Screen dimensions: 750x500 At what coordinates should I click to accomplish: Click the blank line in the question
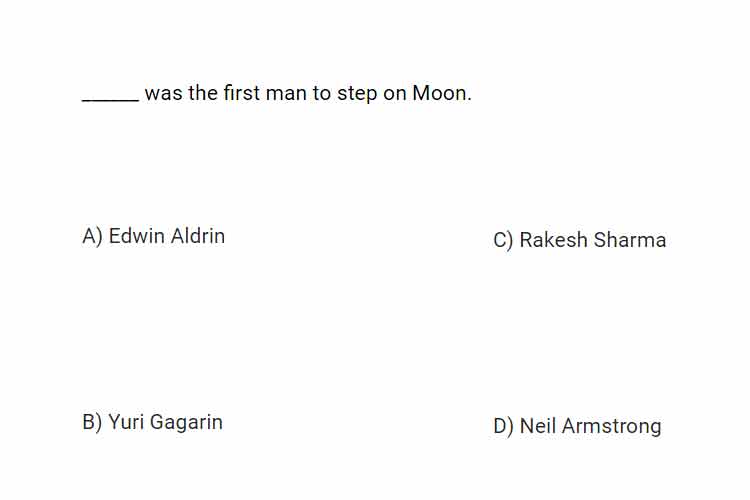tap(110, 100)
